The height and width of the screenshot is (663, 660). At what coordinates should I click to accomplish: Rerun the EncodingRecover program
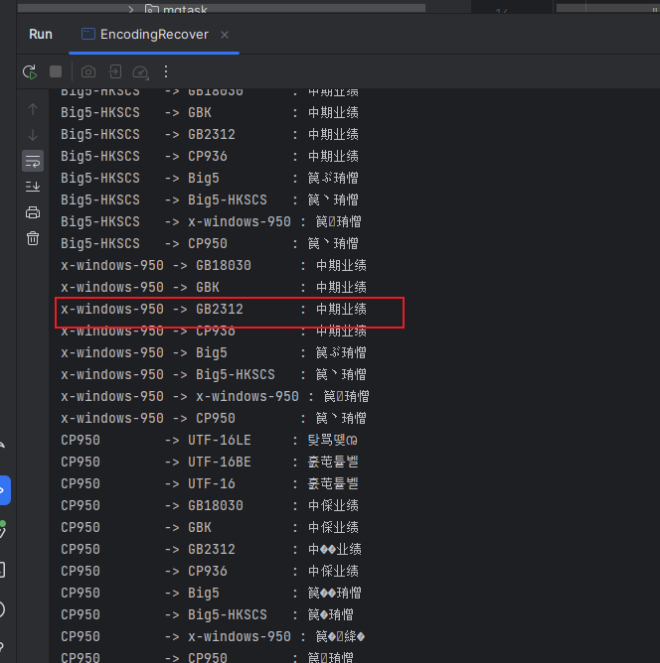point(31,72)
